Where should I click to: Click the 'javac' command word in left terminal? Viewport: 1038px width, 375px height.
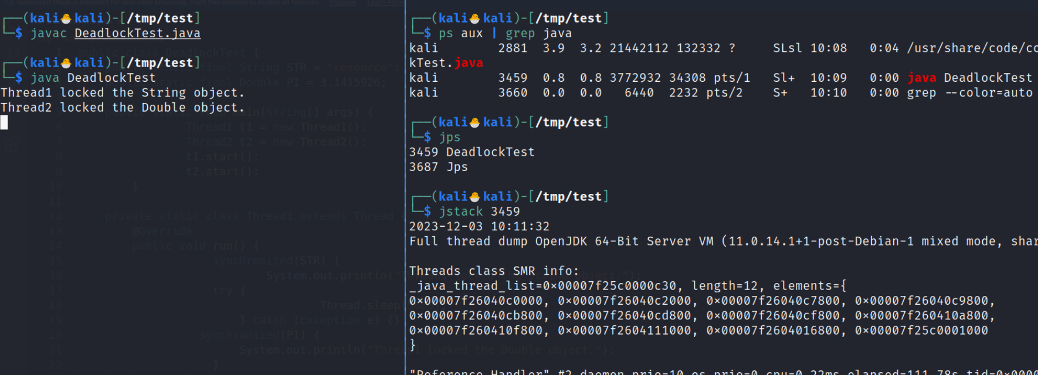coord(49,33)
